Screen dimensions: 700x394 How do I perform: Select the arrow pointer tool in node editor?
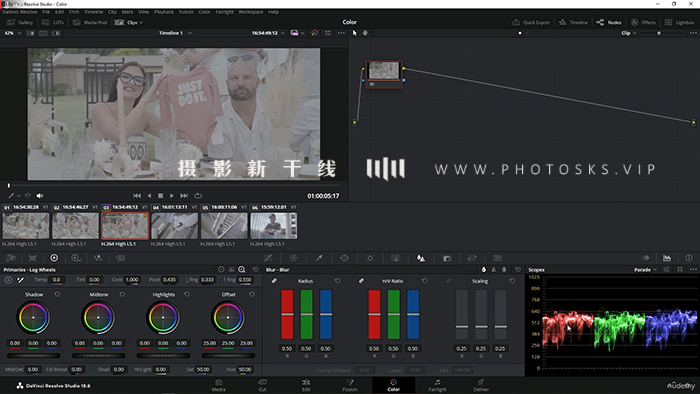(354, 33)
